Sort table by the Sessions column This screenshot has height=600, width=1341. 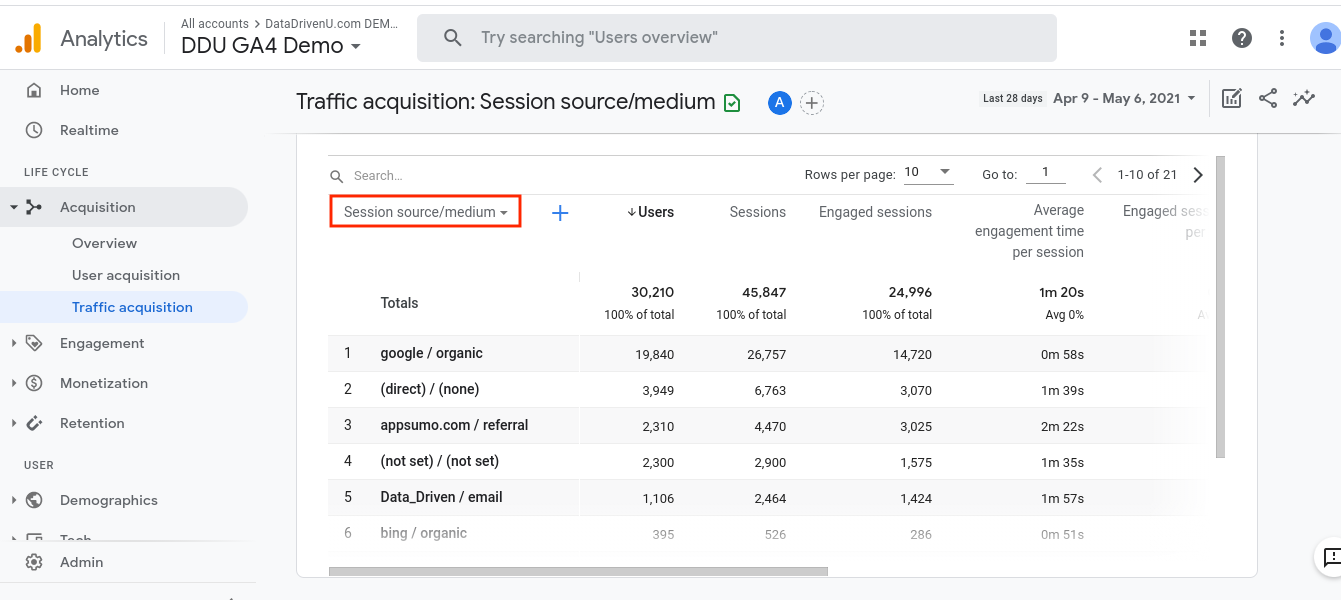(757, 212)
